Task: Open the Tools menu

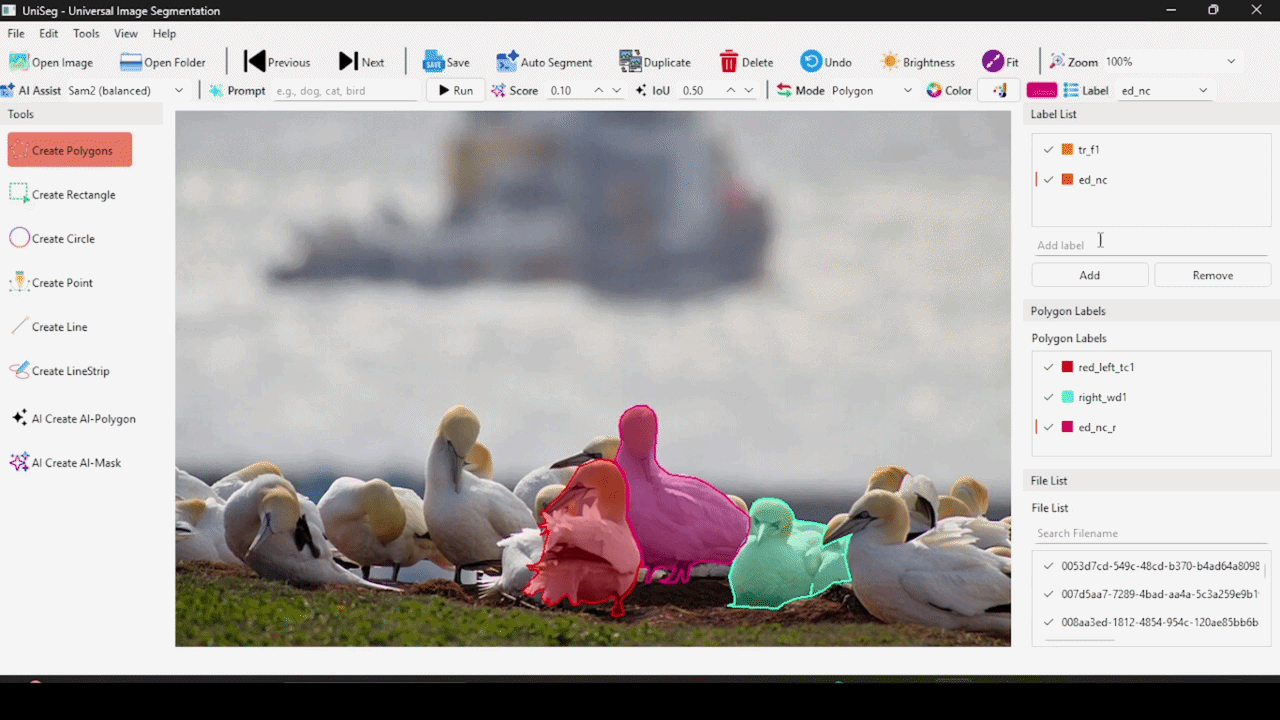Action: click(86, 34)
